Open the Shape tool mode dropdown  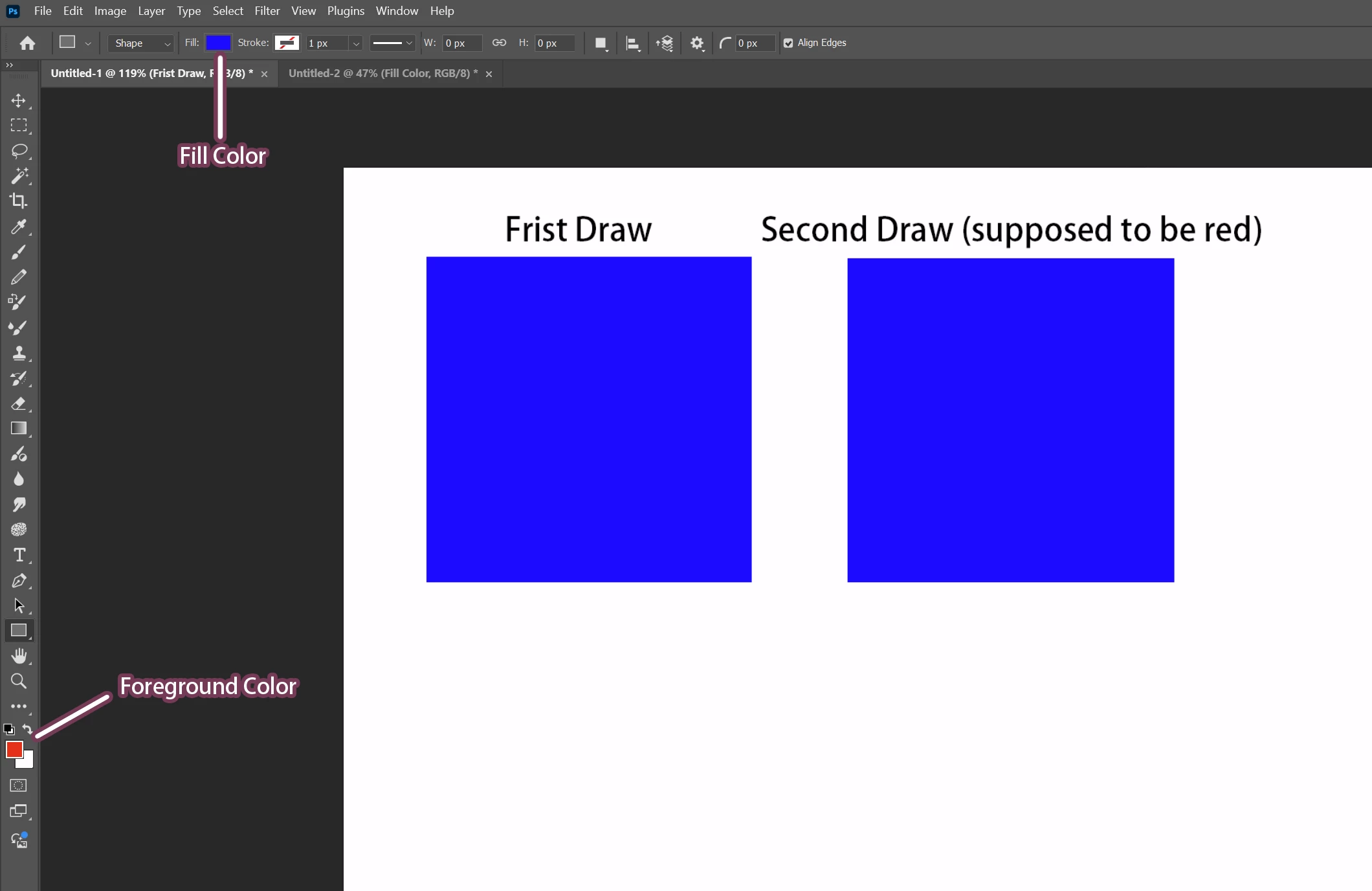(x=142, y=43)
